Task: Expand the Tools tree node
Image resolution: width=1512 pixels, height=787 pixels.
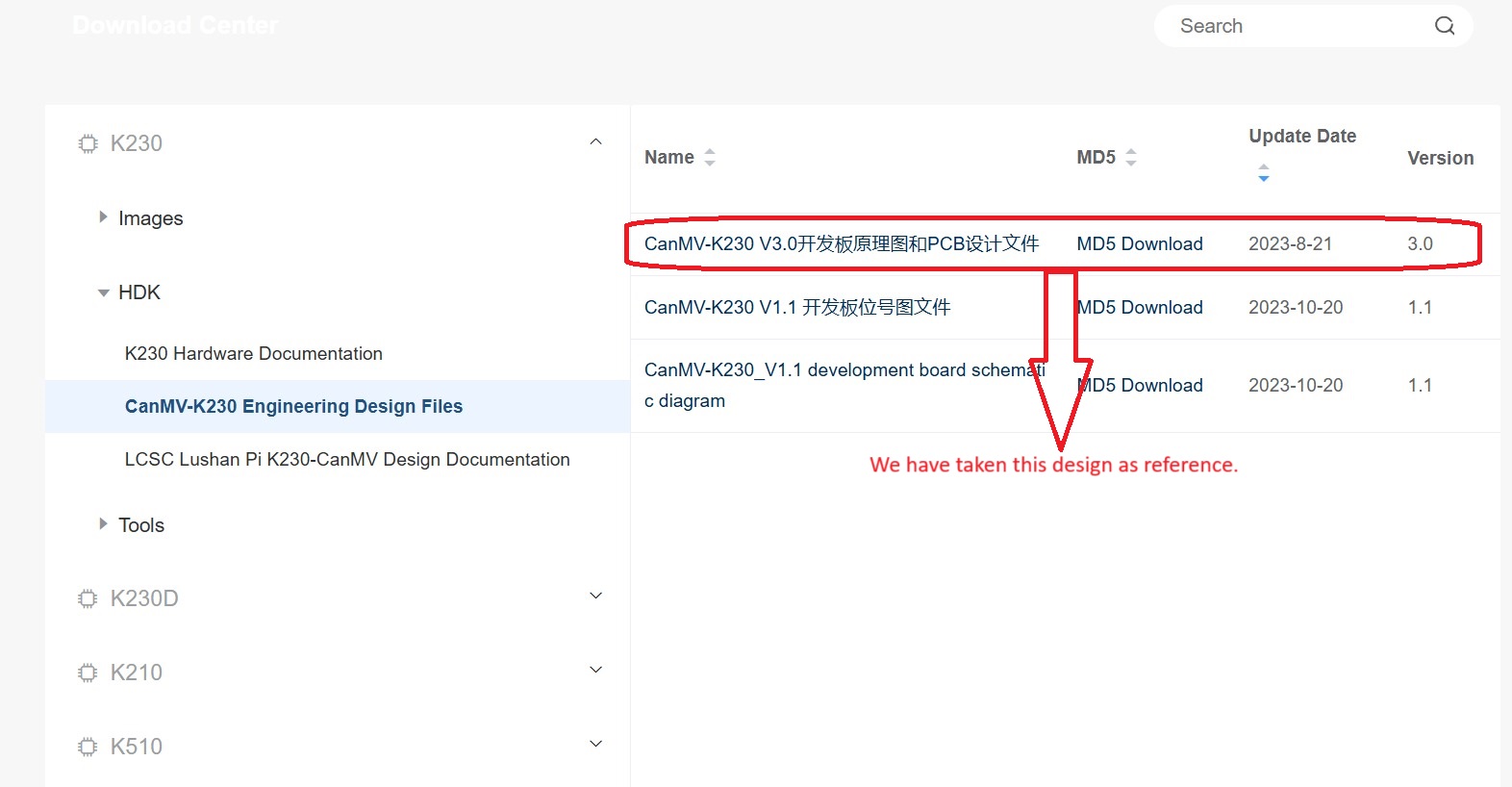Action: [103, 524]
